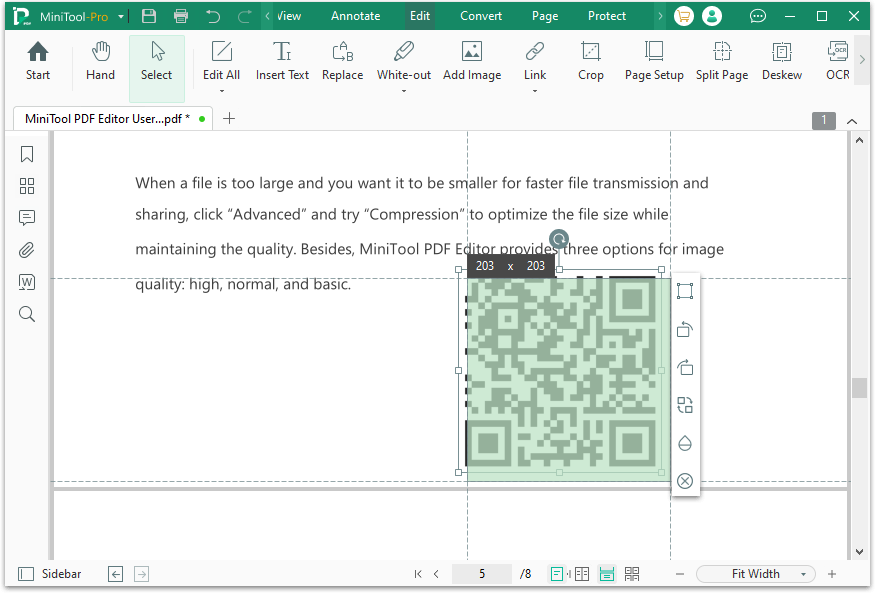This screenshot has width=876, height=593.
Task: Show page thumbnails panel
Action: point(27,186)
